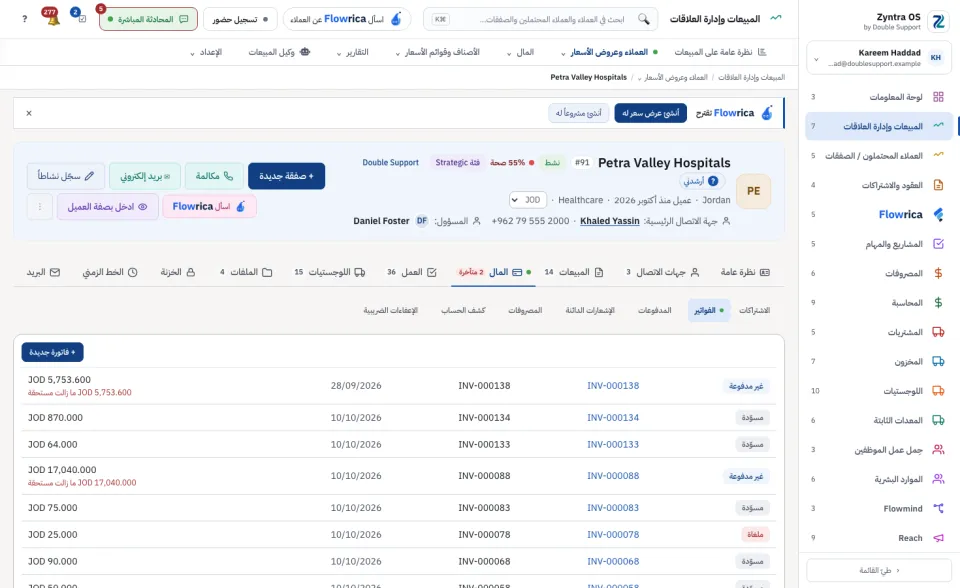
Task: Switch to الملفات tab
Action: (246, 272)
